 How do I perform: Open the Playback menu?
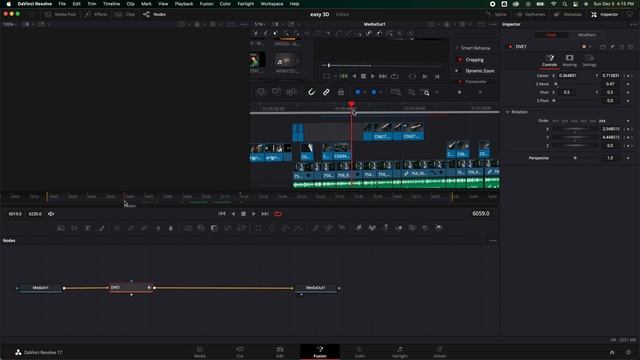pos(184,4)
